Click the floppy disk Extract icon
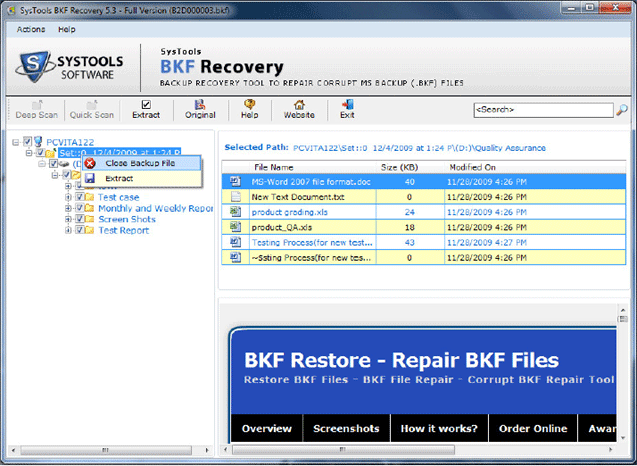 (90, 178)
